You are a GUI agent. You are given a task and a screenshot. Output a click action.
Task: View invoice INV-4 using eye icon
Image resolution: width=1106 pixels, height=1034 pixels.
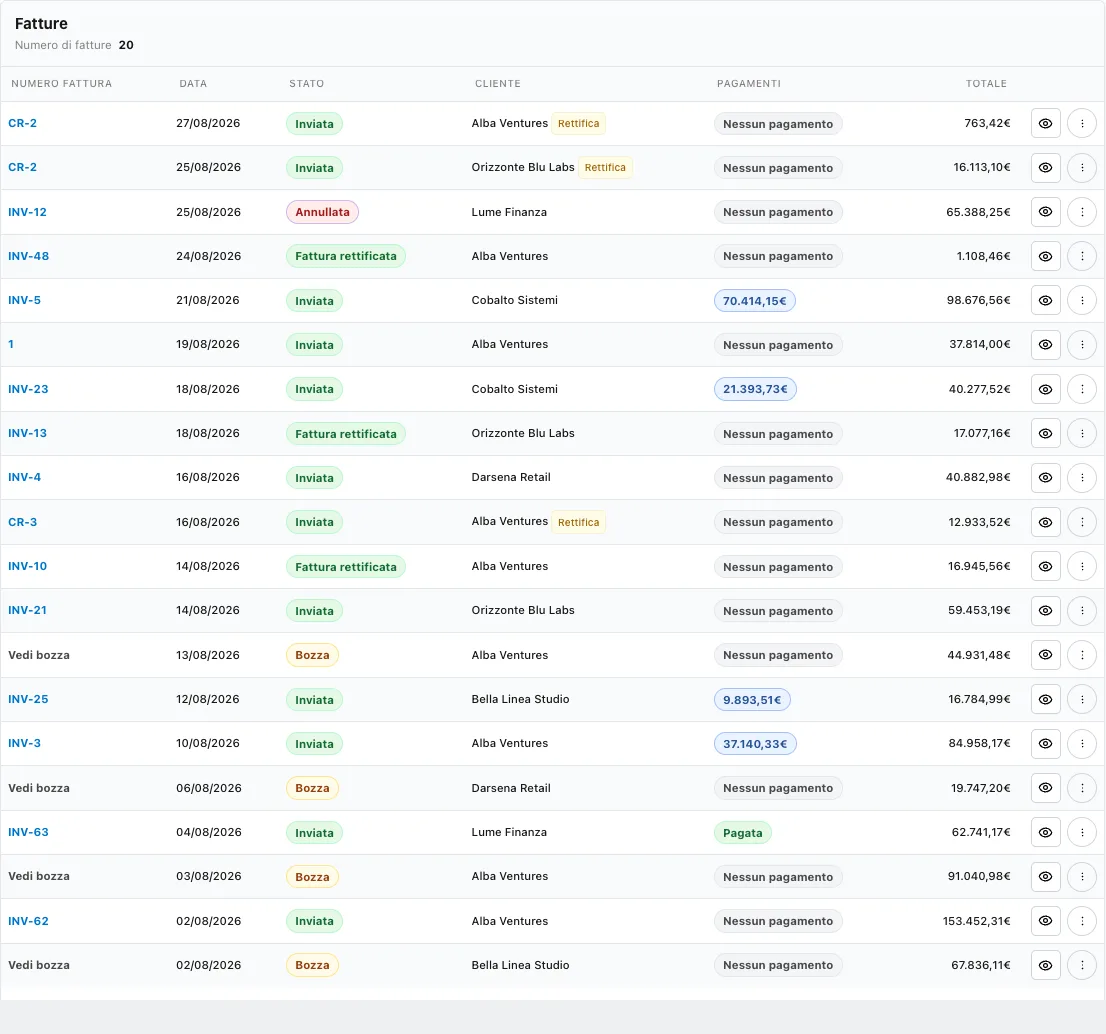click(x=1045, y=478)
